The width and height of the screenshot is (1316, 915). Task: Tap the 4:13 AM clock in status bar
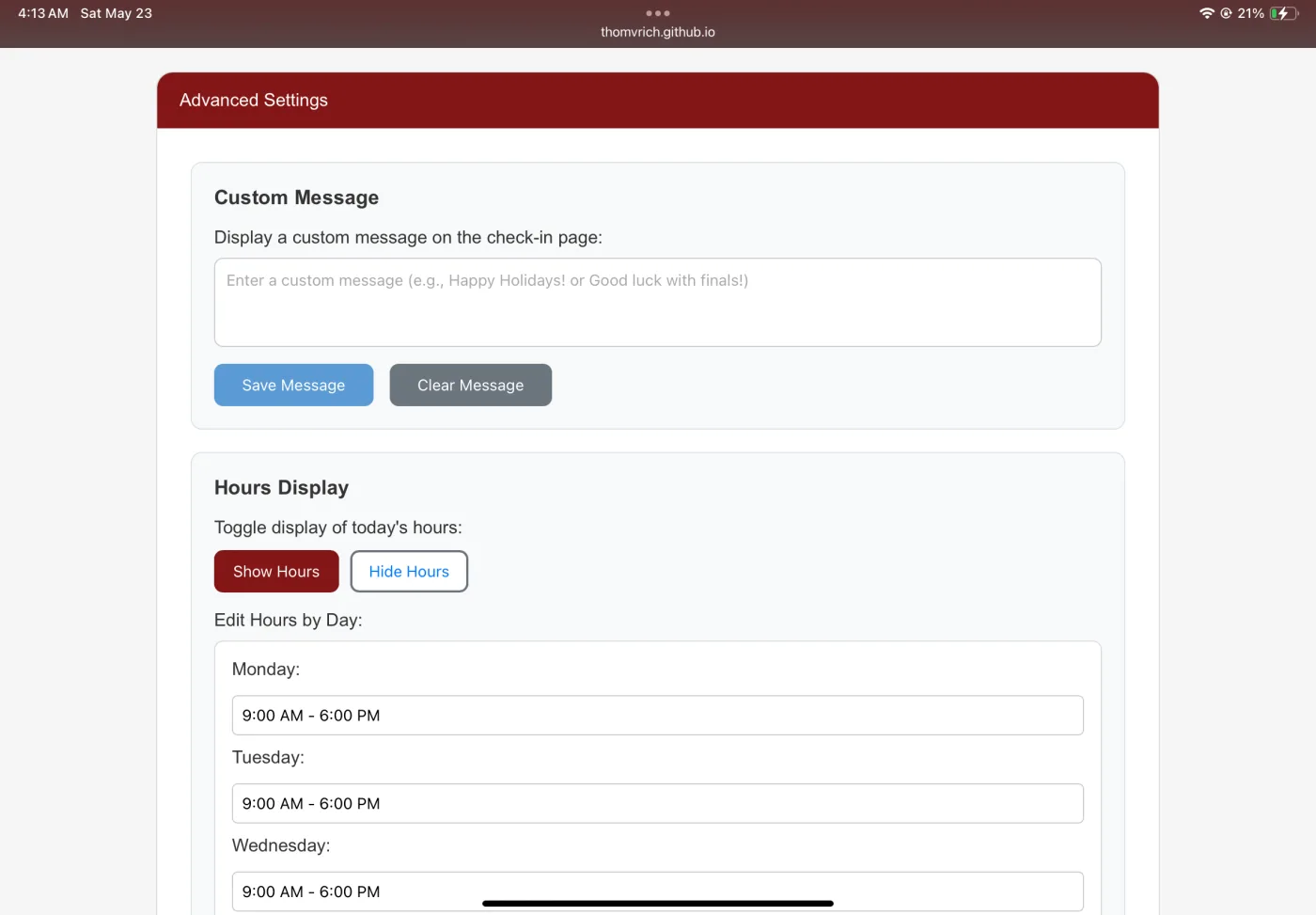tap(43, 13)
